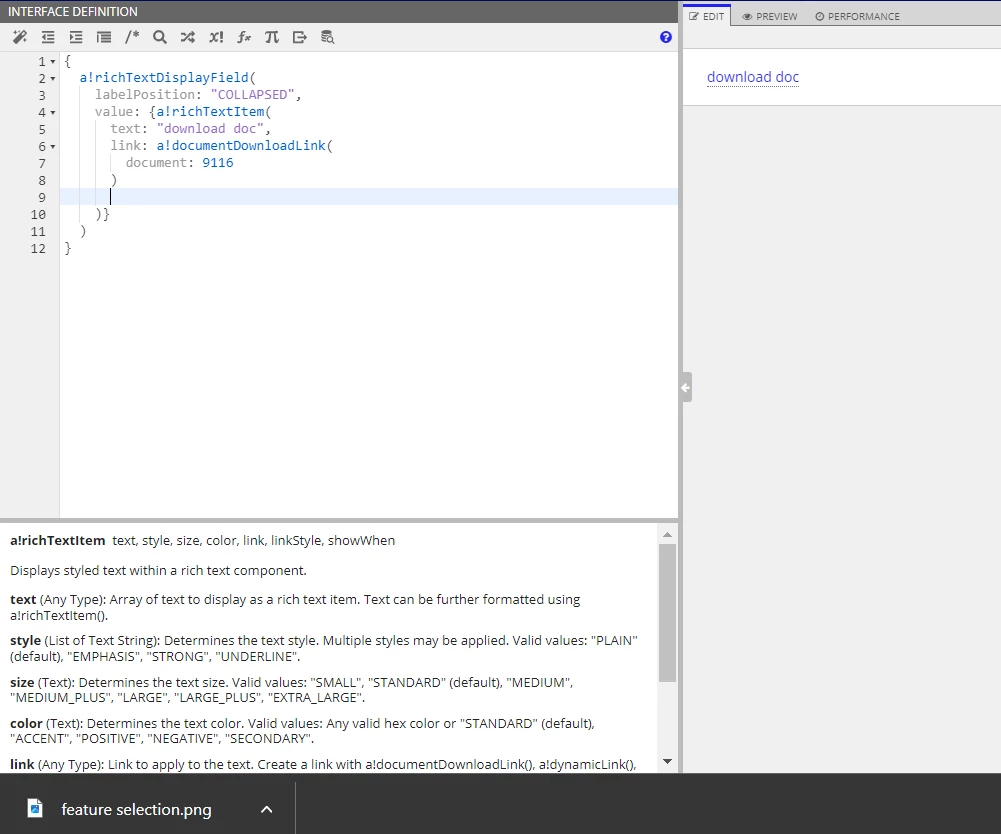Open help with the blue question mark icon
Image resolution: width=1001 pixels, height=834 pixels.
click(x=666, y=37)
